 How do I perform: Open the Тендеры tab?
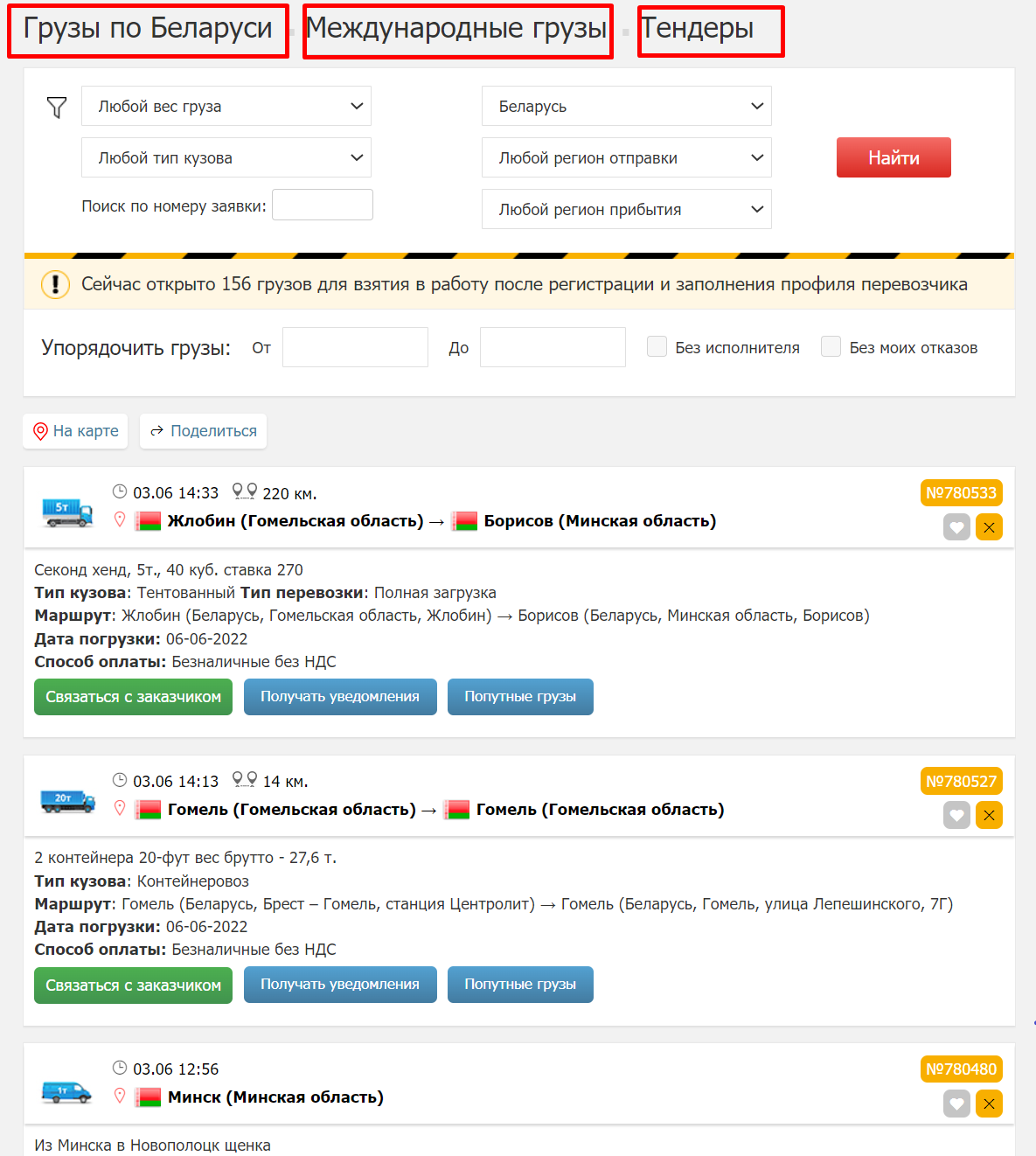point(709,30)
